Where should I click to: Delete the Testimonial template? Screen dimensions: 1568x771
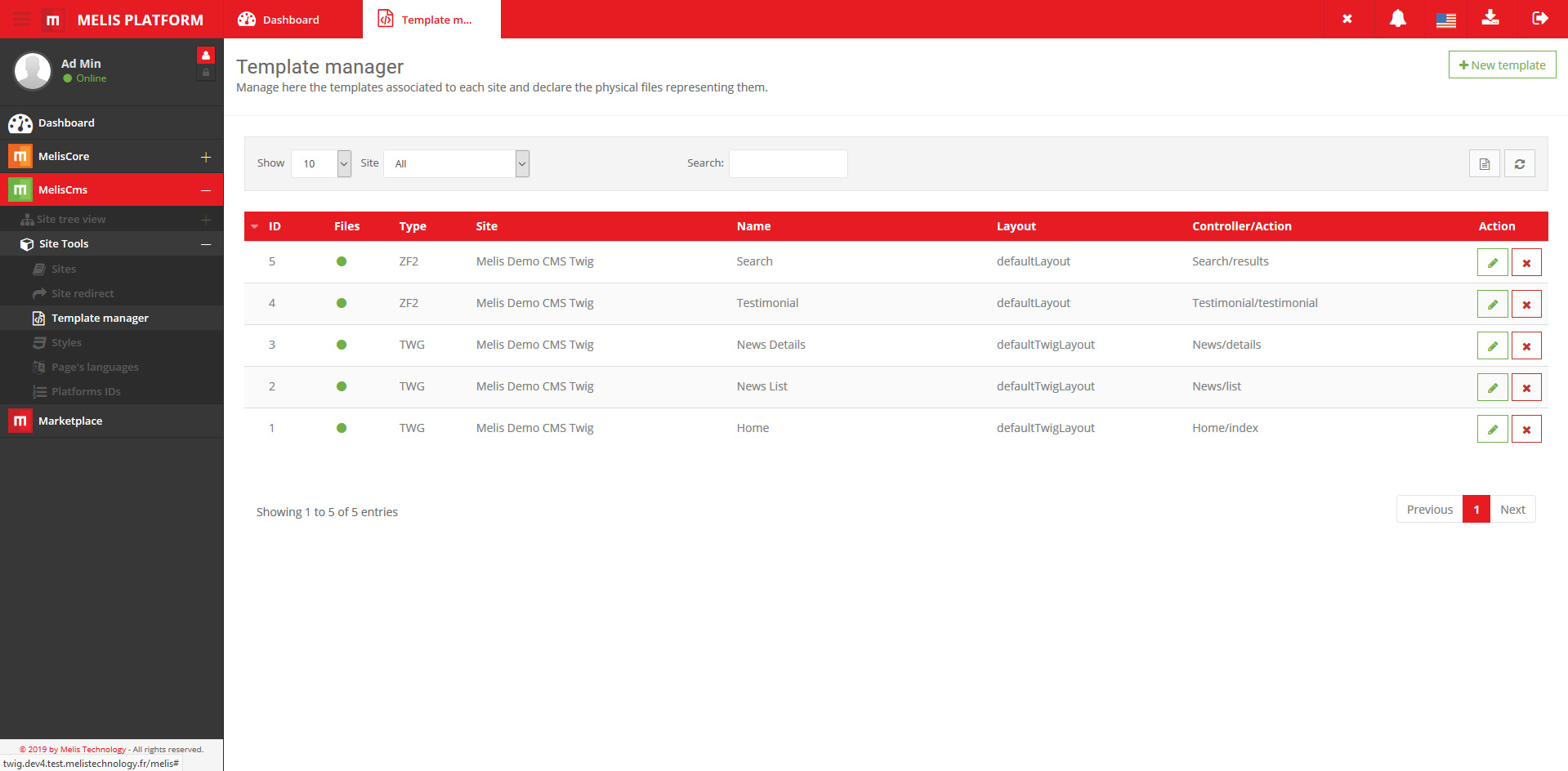[1526, 305]
